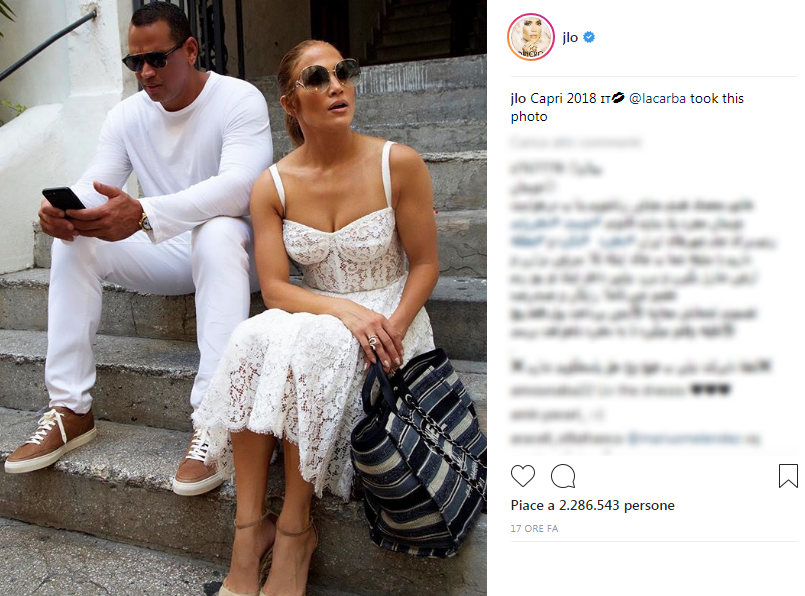Click the woman in the white lace dress

(329, 287)
